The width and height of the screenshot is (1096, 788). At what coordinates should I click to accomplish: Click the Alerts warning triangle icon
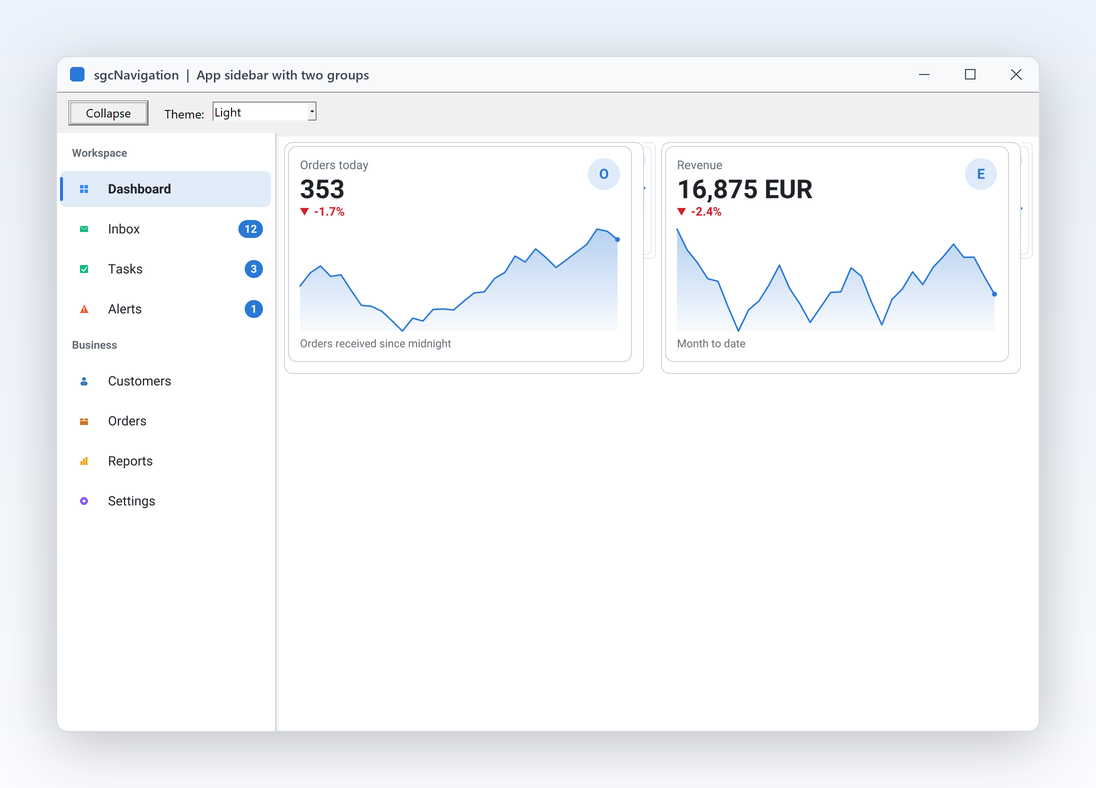coord(84,309)
